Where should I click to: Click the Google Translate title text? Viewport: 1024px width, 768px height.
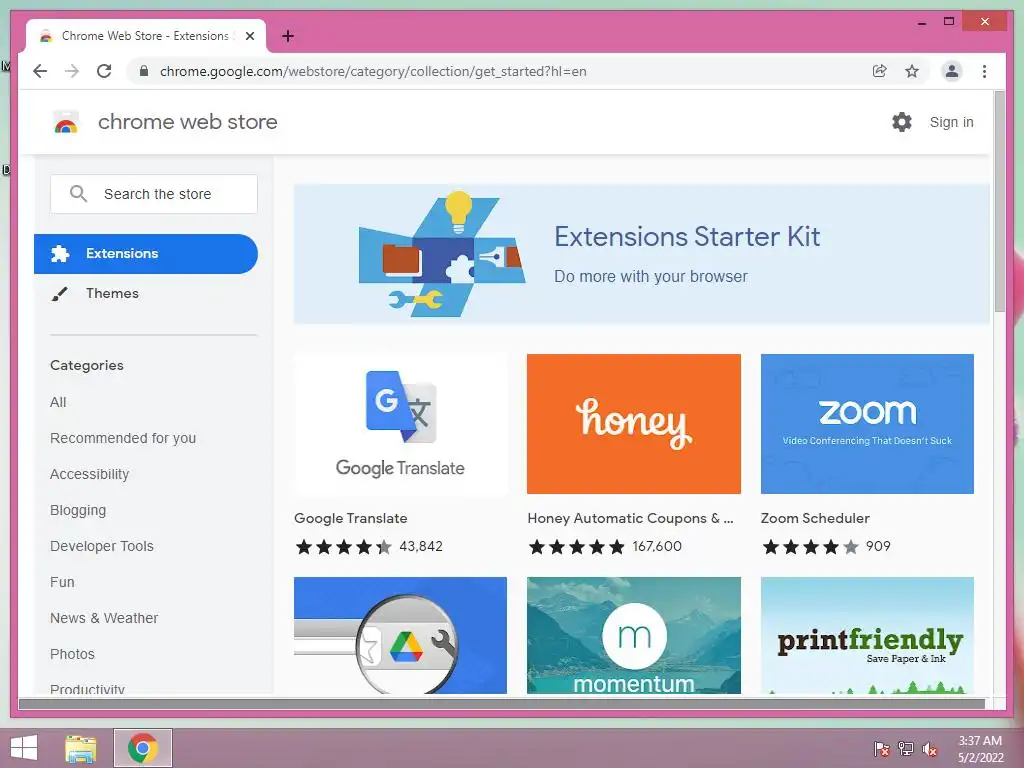(x=351, y=518)
